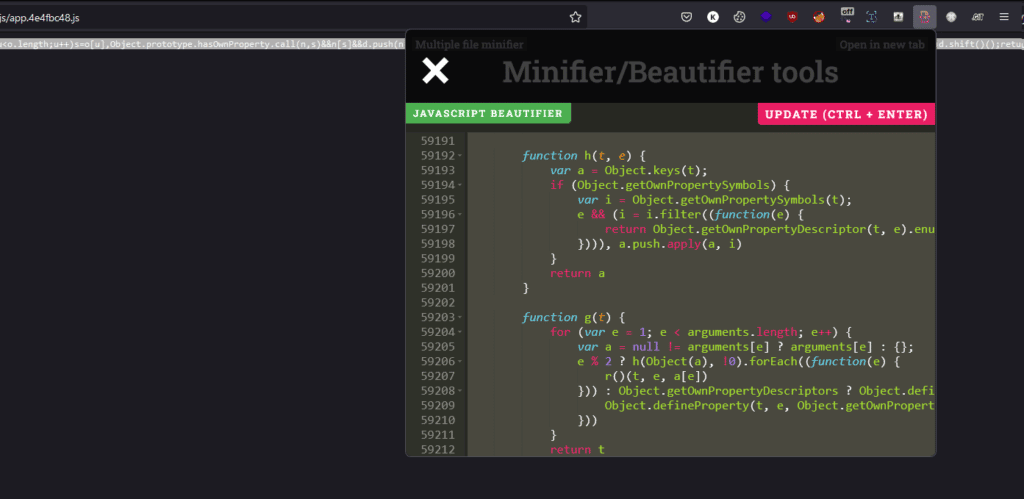Collapse the fold at line 59192

point(460,157)
